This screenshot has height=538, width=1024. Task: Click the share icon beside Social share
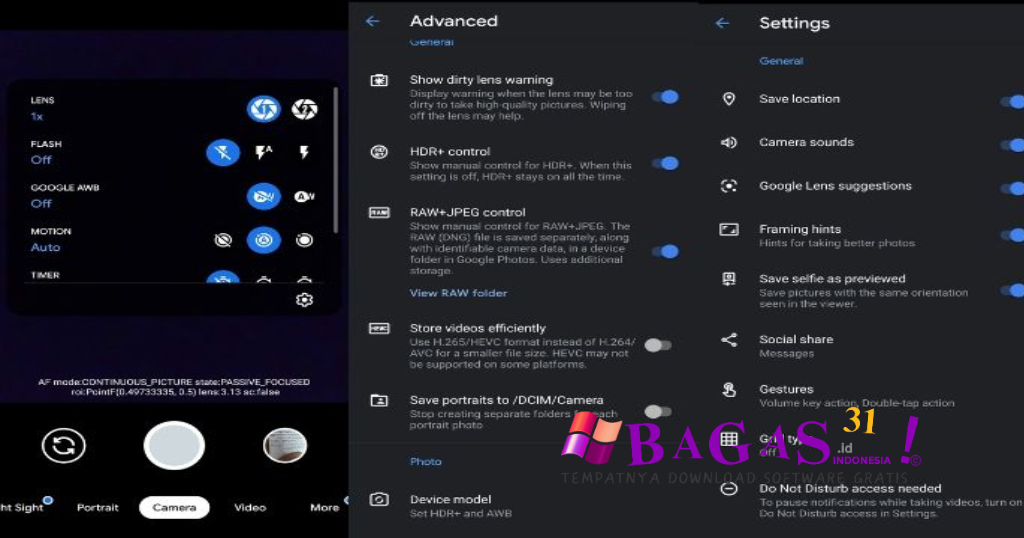point(729,340)
